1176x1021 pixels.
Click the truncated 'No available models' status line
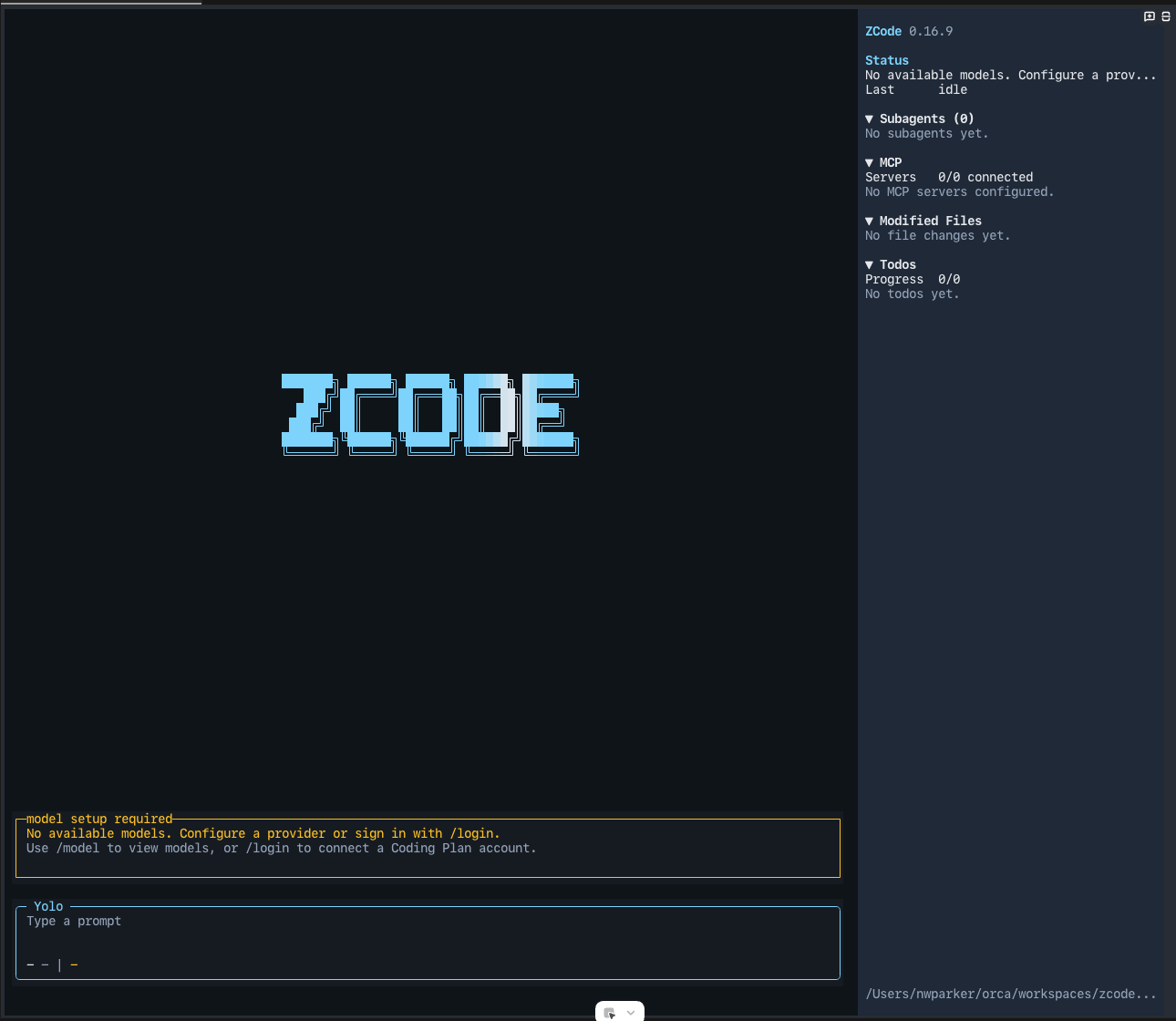[1011, 75]
